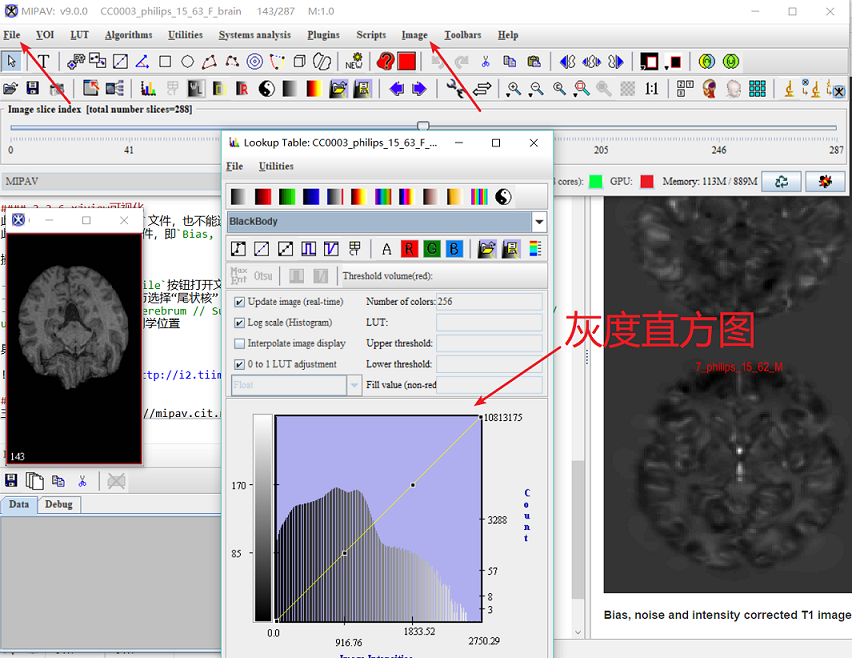Expand the BlackBody LUT dropdown

[x=539, y=222]
